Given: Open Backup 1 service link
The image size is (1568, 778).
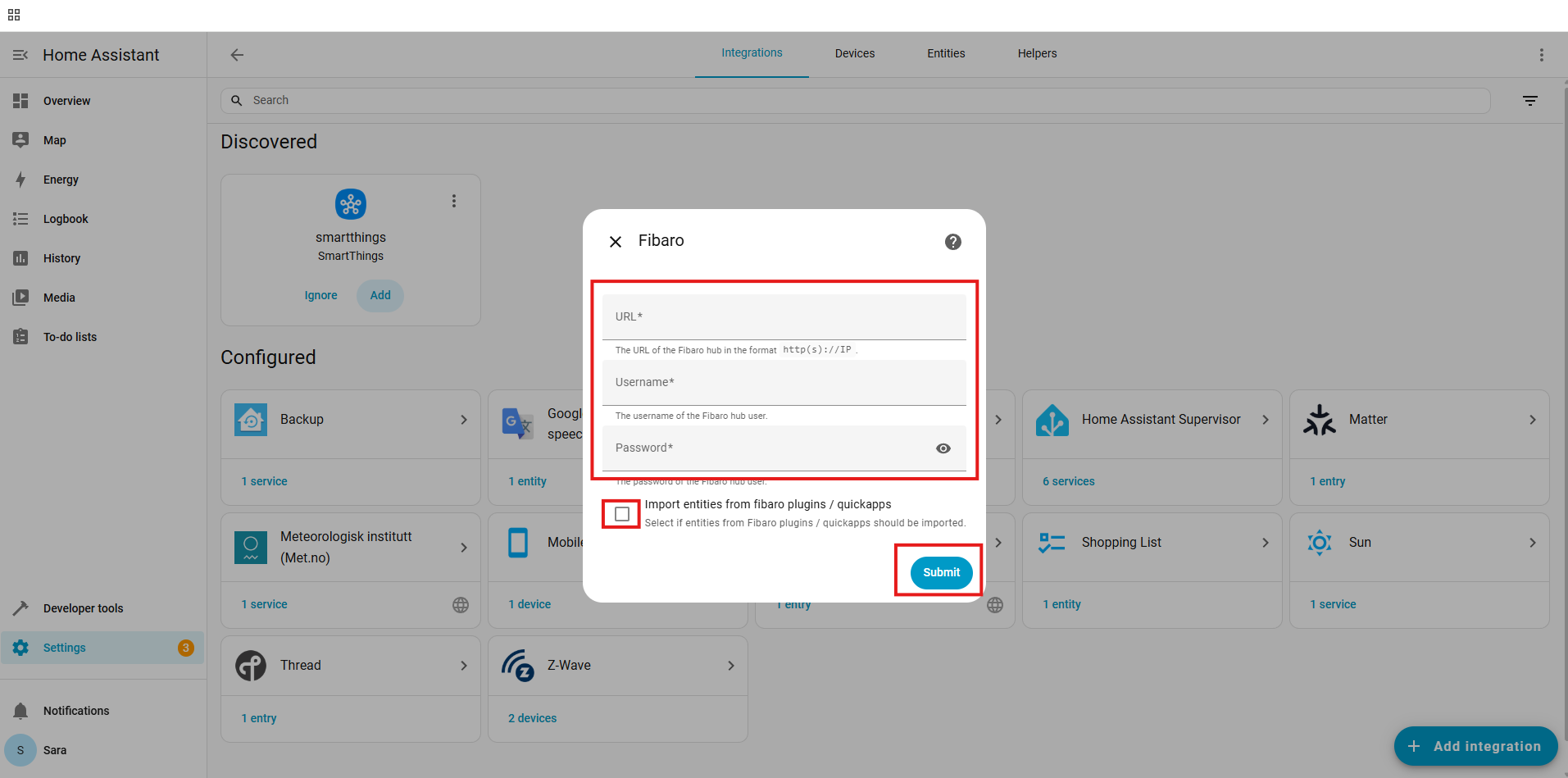Looking at the screenshot, I should click(264, 481).
